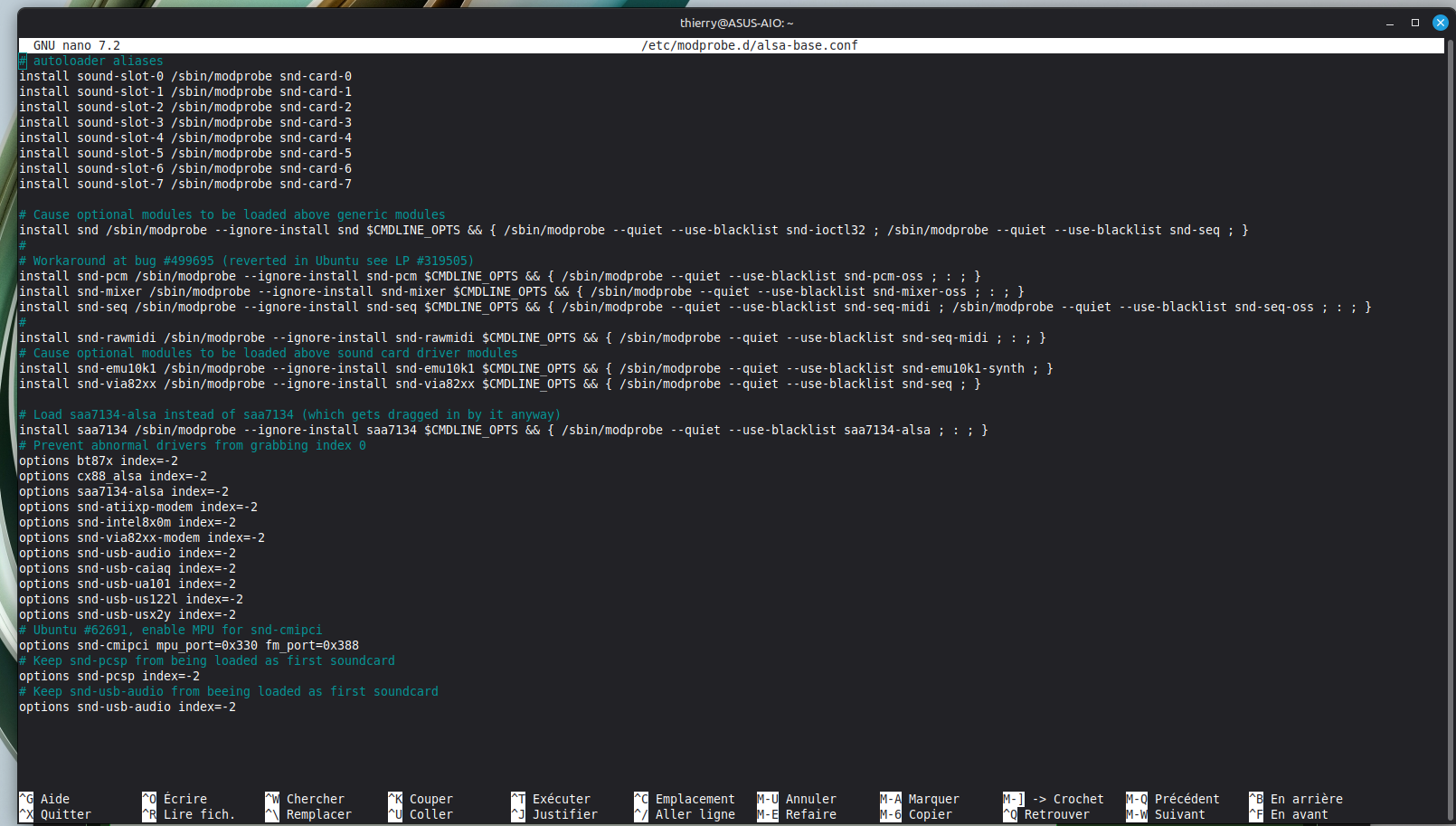Click the terminal title thierry@ASUS-AIO

(736, 23)
